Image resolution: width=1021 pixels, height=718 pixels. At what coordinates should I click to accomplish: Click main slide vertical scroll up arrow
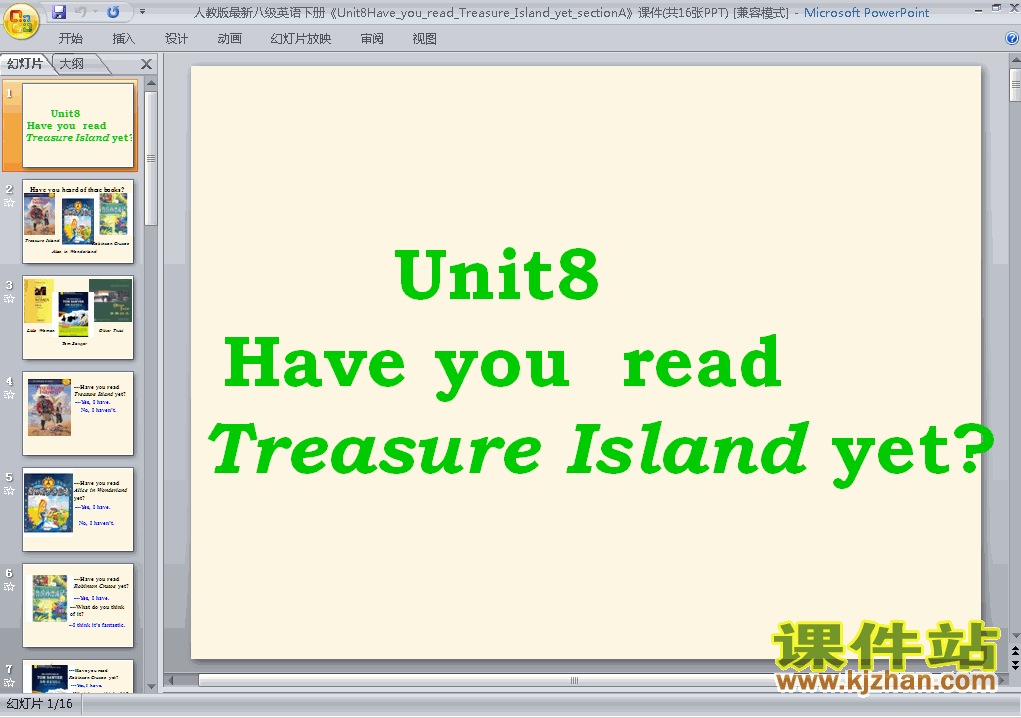coord(1015,60)
